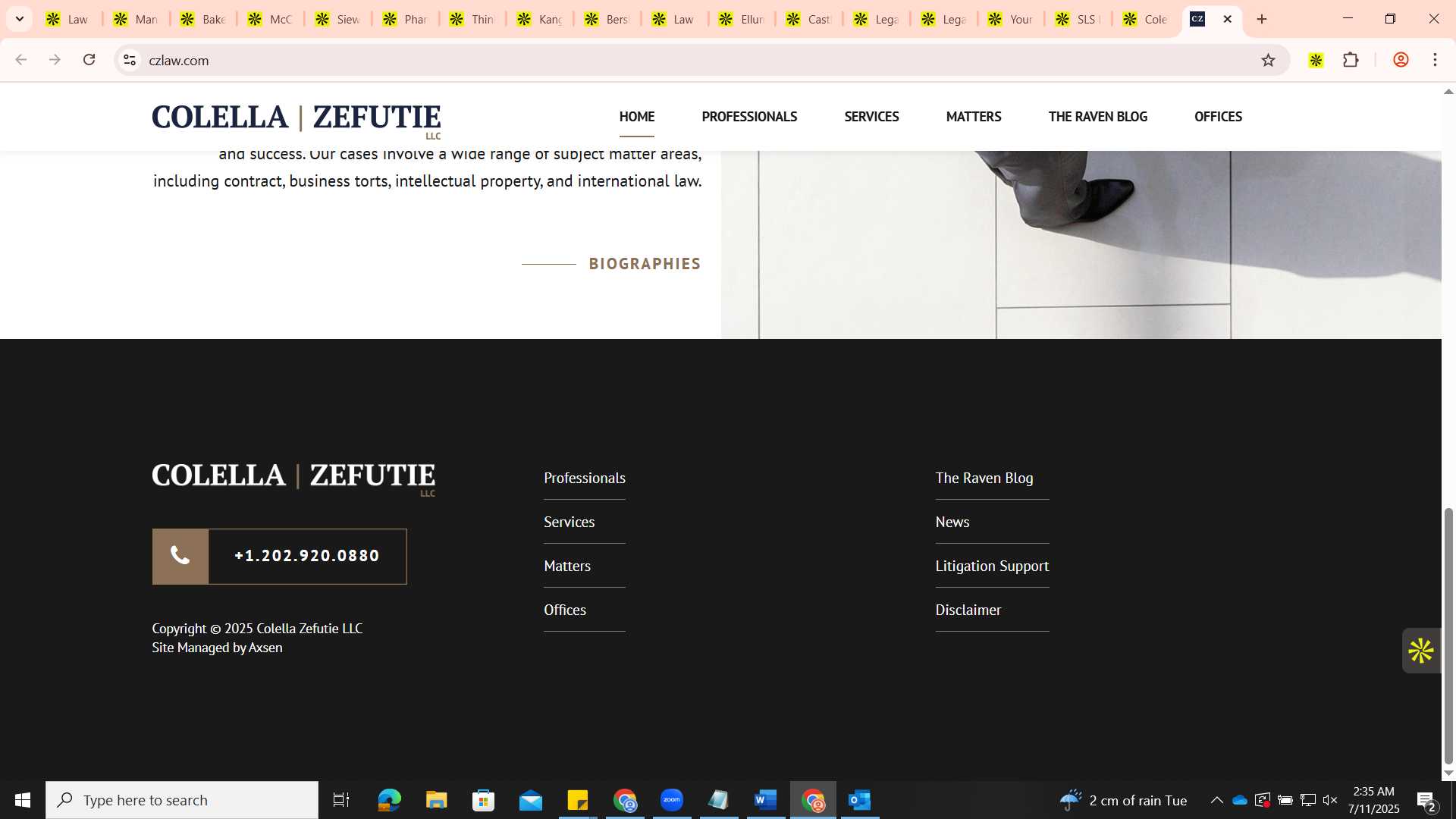
Task: Click the white Colella Zefutie footer logo
Action: (293, 479)
